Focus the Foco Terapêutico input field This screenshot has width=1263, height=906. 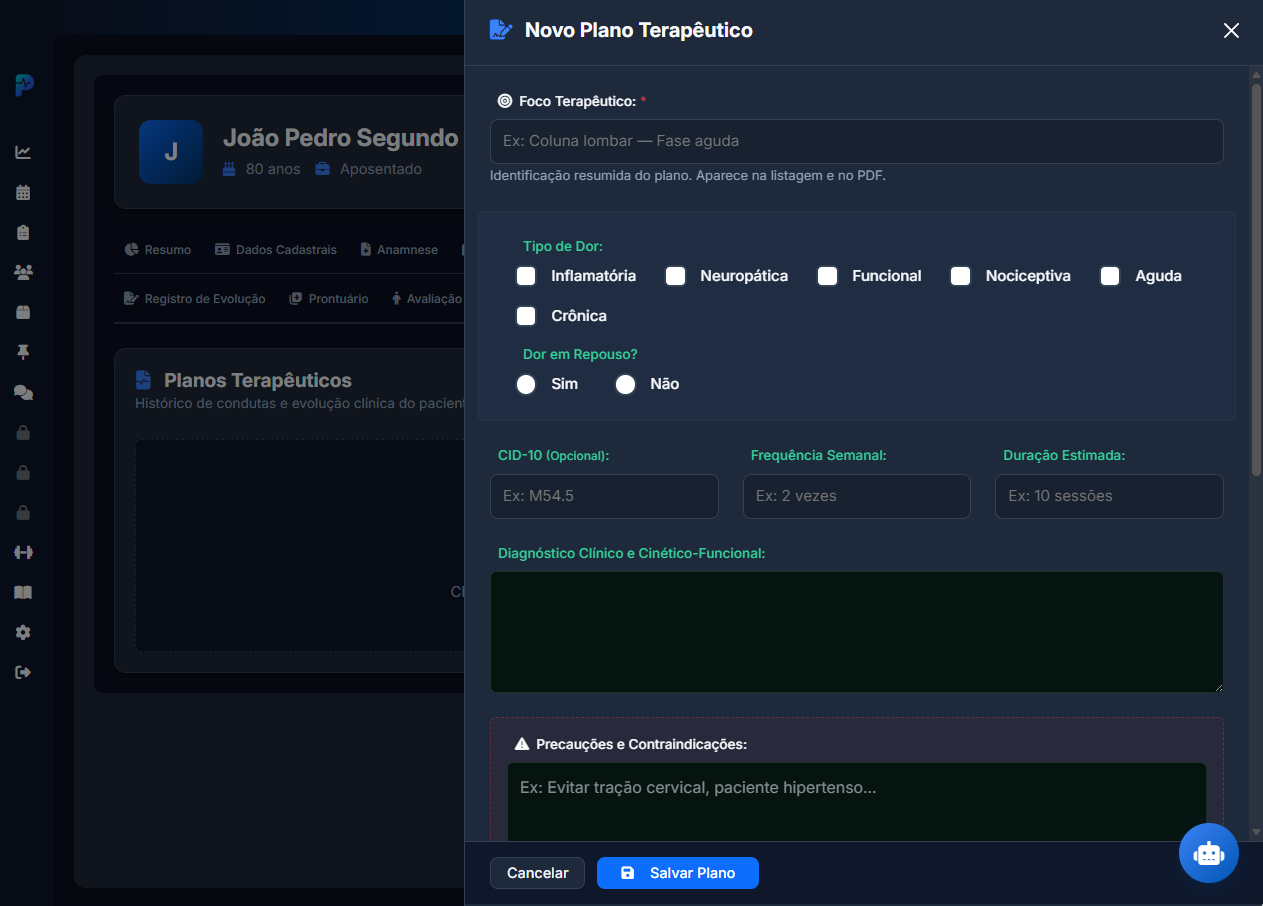pyautogui.click(x=857, y=142)
